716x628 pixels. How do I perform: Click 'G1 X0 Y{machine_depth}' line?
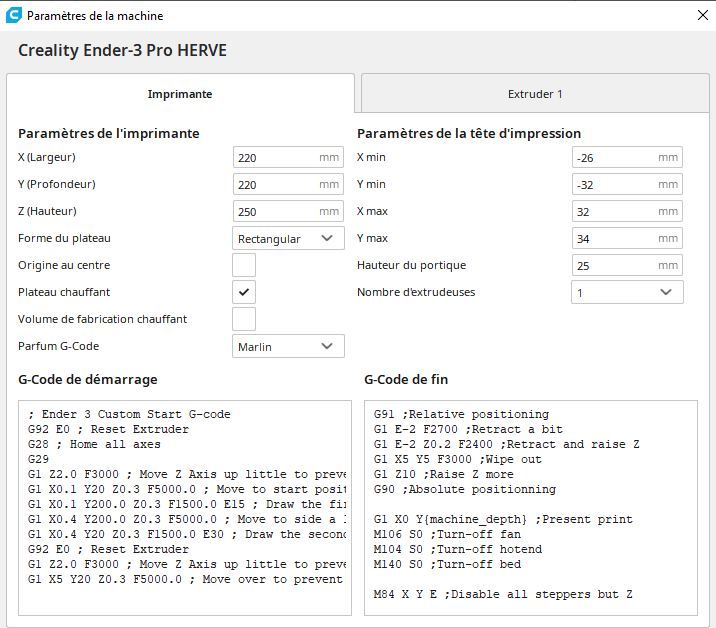coord(503,519)
